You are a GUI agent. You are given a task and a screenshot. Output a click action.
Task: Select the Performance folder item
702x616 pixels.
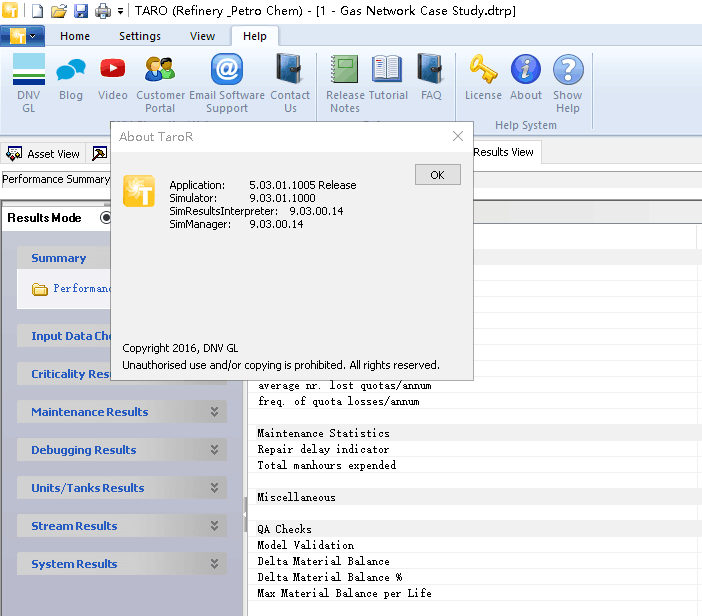tap(71, 289)
